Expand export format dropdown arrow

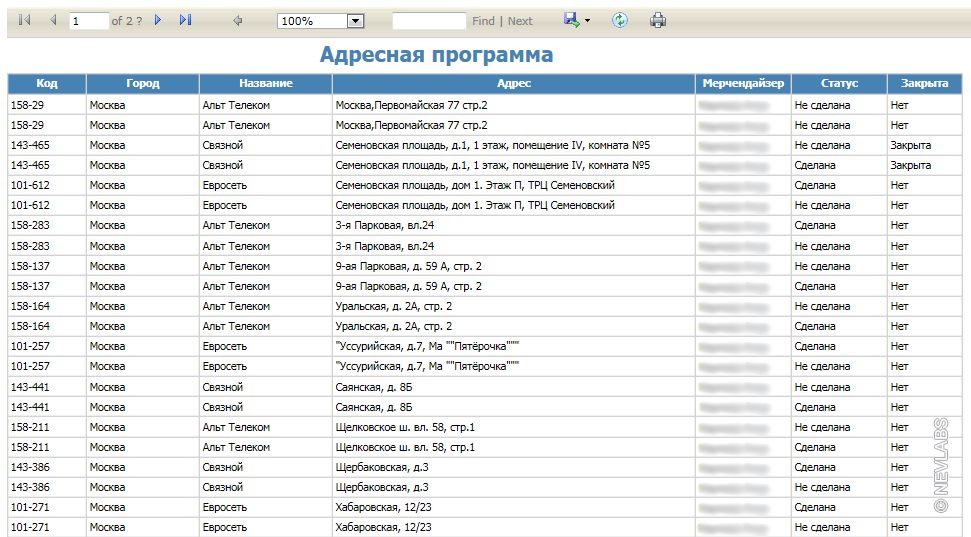587,21
